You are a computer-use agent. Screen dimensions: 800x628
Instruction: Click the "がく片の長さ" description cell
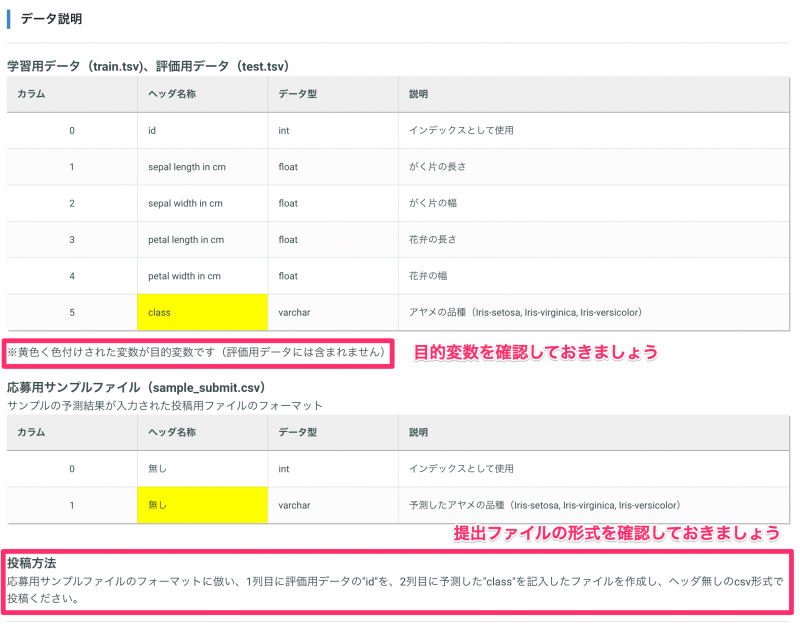pyautogui.click(x=437, y=167)
